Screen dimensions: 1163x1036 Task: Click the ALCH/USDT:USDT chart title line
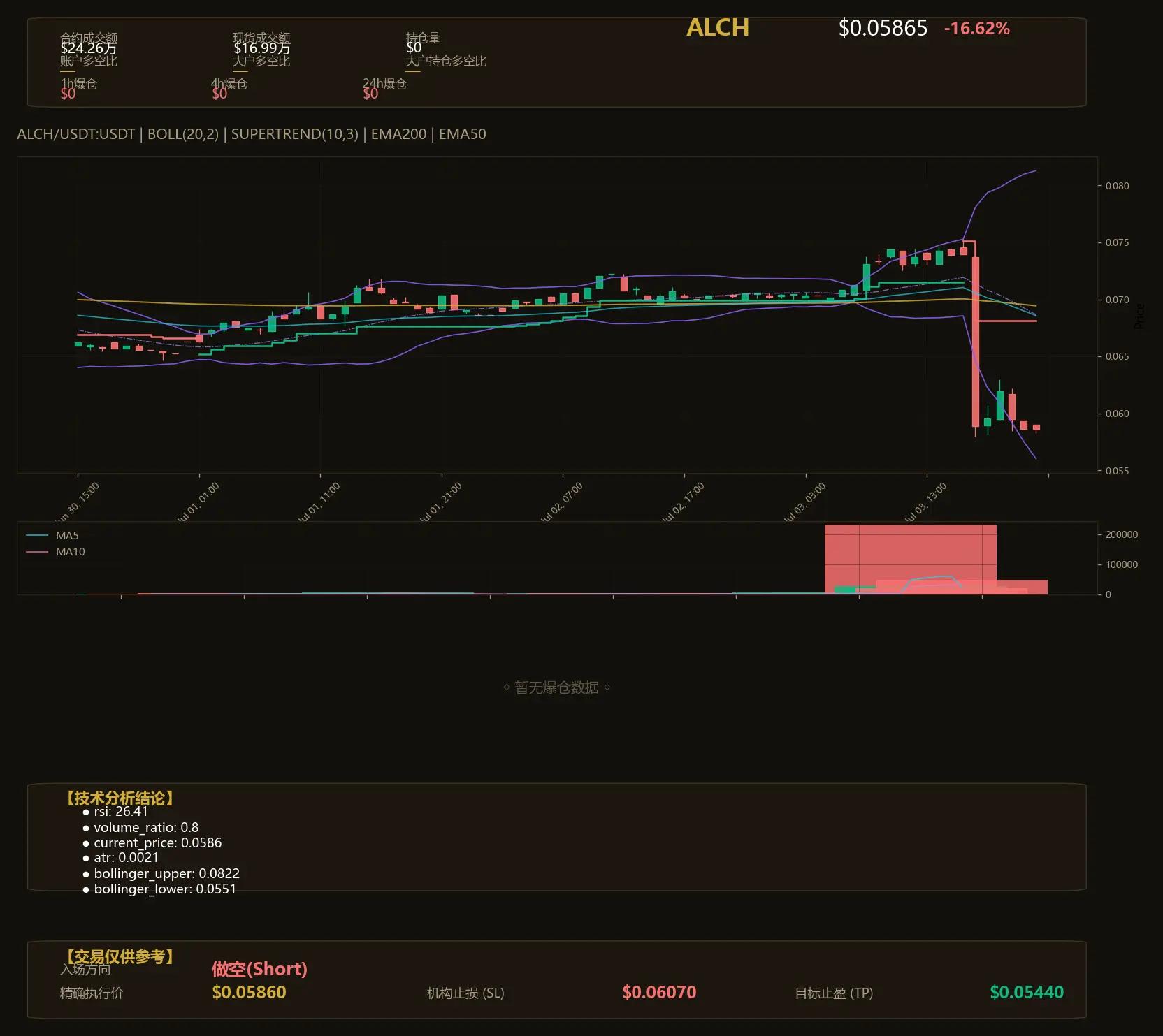252,134
